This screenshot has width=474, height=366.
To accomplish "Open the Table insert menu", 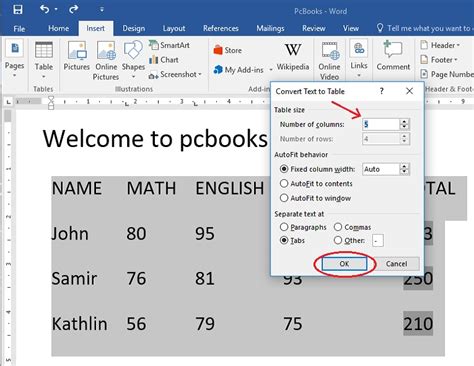I will point(44,61).
